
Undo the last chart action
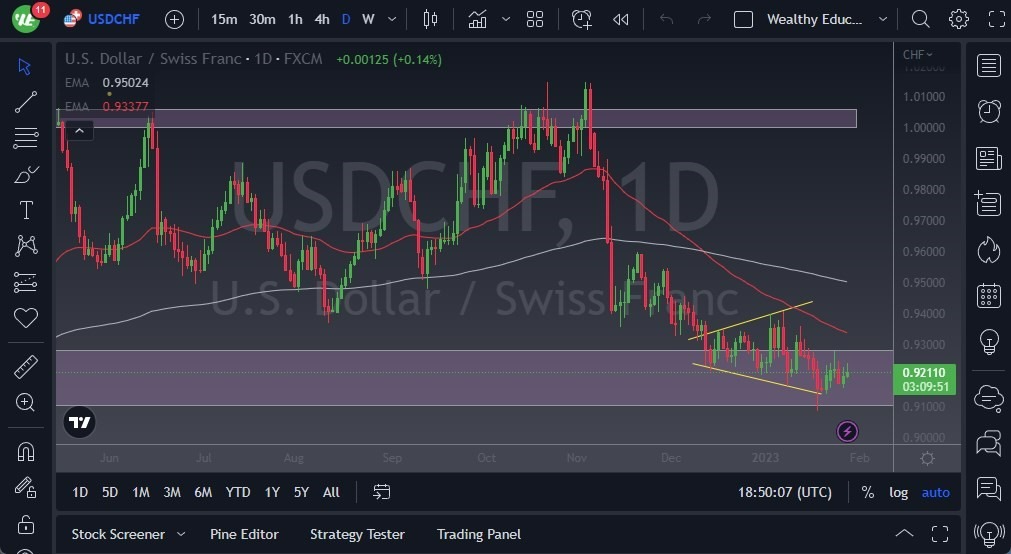[666, 19]
